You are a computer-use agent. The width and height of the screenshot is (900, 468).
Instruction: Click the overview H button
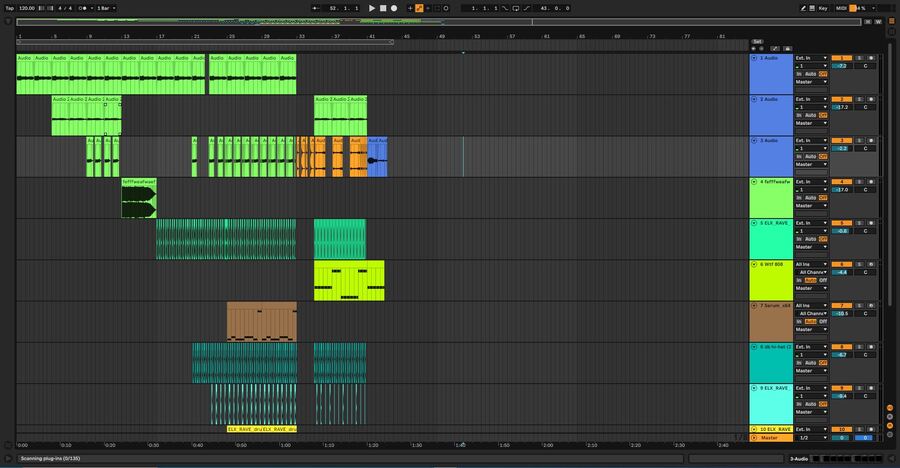(x=868, y=22)
